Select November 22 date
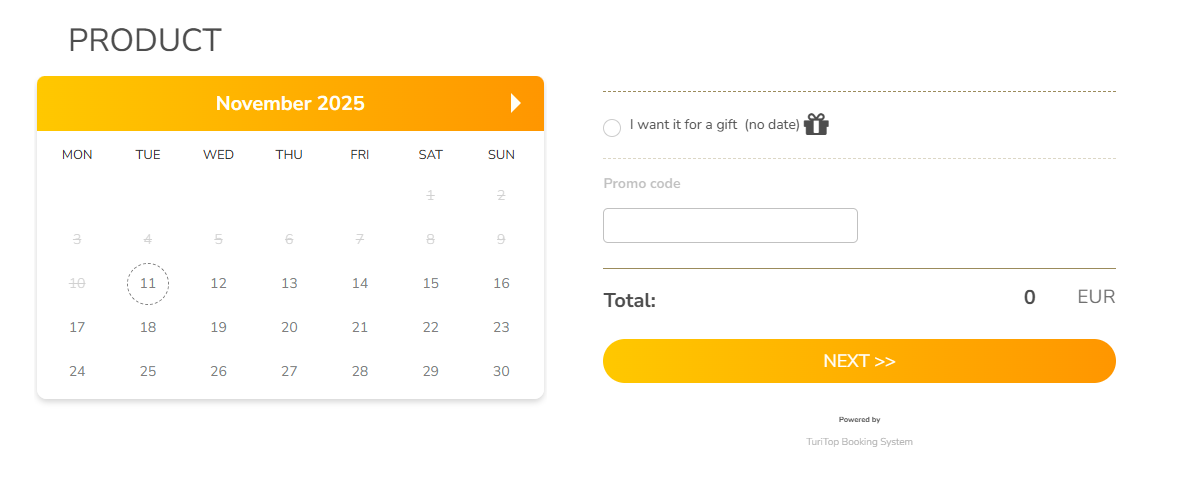Image resolution: width=1181 pixels, height=483 pixels. [431, 327]
